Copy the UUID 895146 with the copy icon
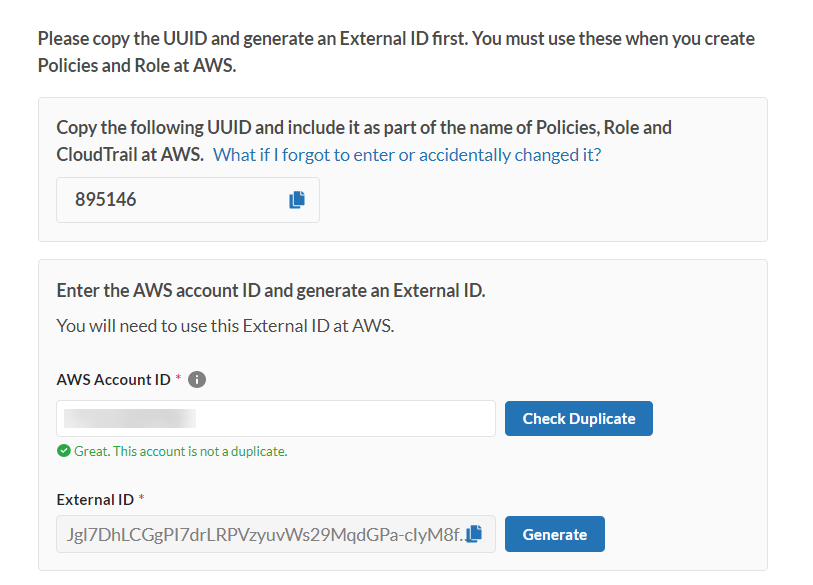Image resolution: width=813 pixels, height=585 pixels. point(297,200)
